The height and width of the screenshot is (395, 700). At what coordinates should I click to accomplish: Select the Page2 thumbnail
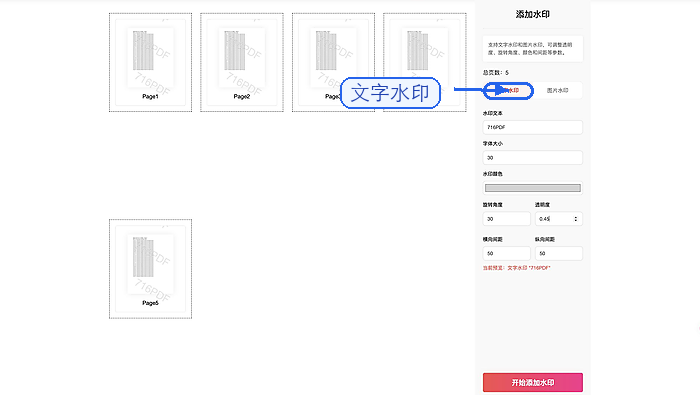click(x=242, y=62)
